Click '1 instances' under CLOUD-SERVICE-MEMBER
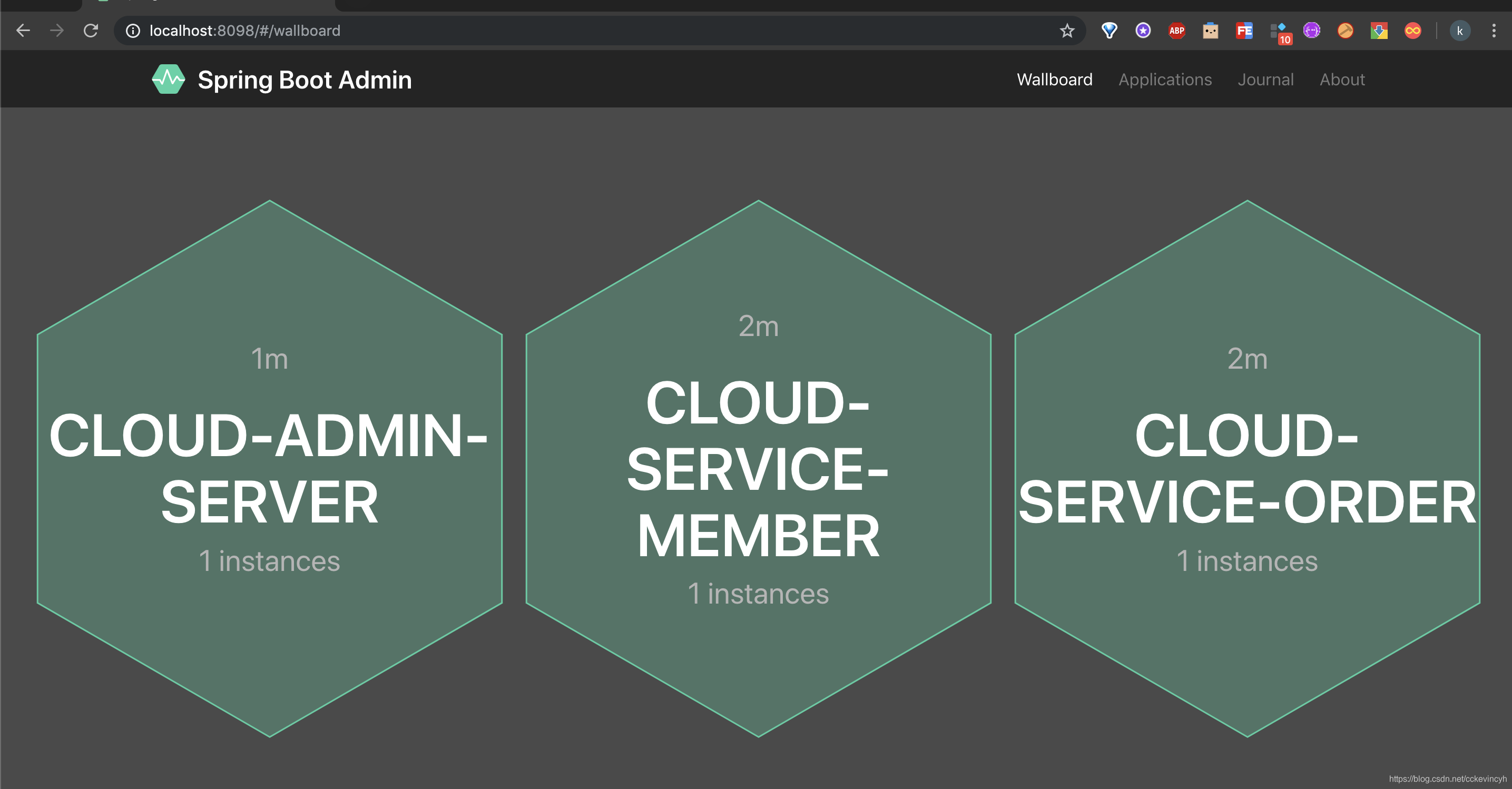 [x=758, y=594]
